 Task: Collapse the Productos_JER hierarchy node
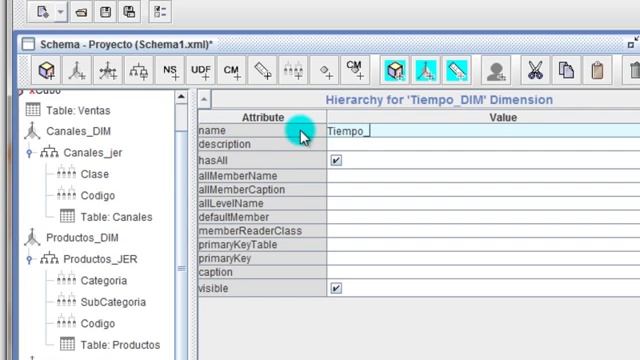point(29,259)
